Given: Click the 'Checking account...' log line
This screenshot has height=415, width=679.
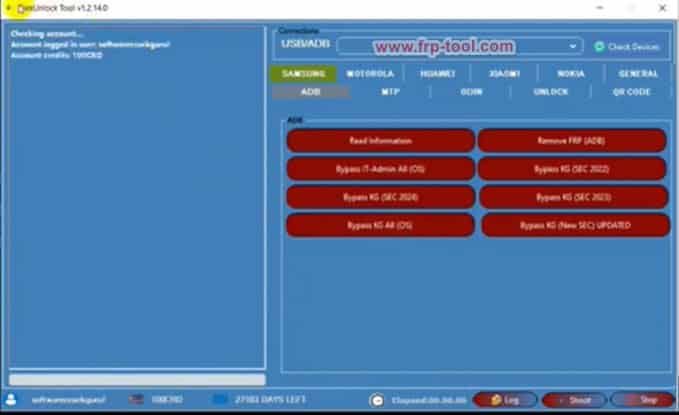Looking at the screenshot, I should point(47,34).
